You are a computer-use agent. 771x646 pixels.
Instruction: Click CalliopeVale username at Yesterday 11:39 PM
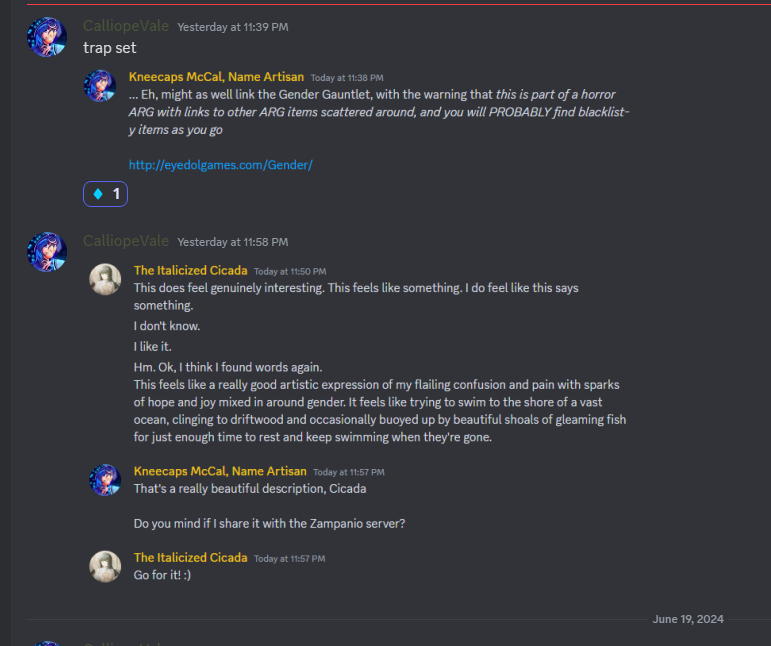click(x=126, y=26)
